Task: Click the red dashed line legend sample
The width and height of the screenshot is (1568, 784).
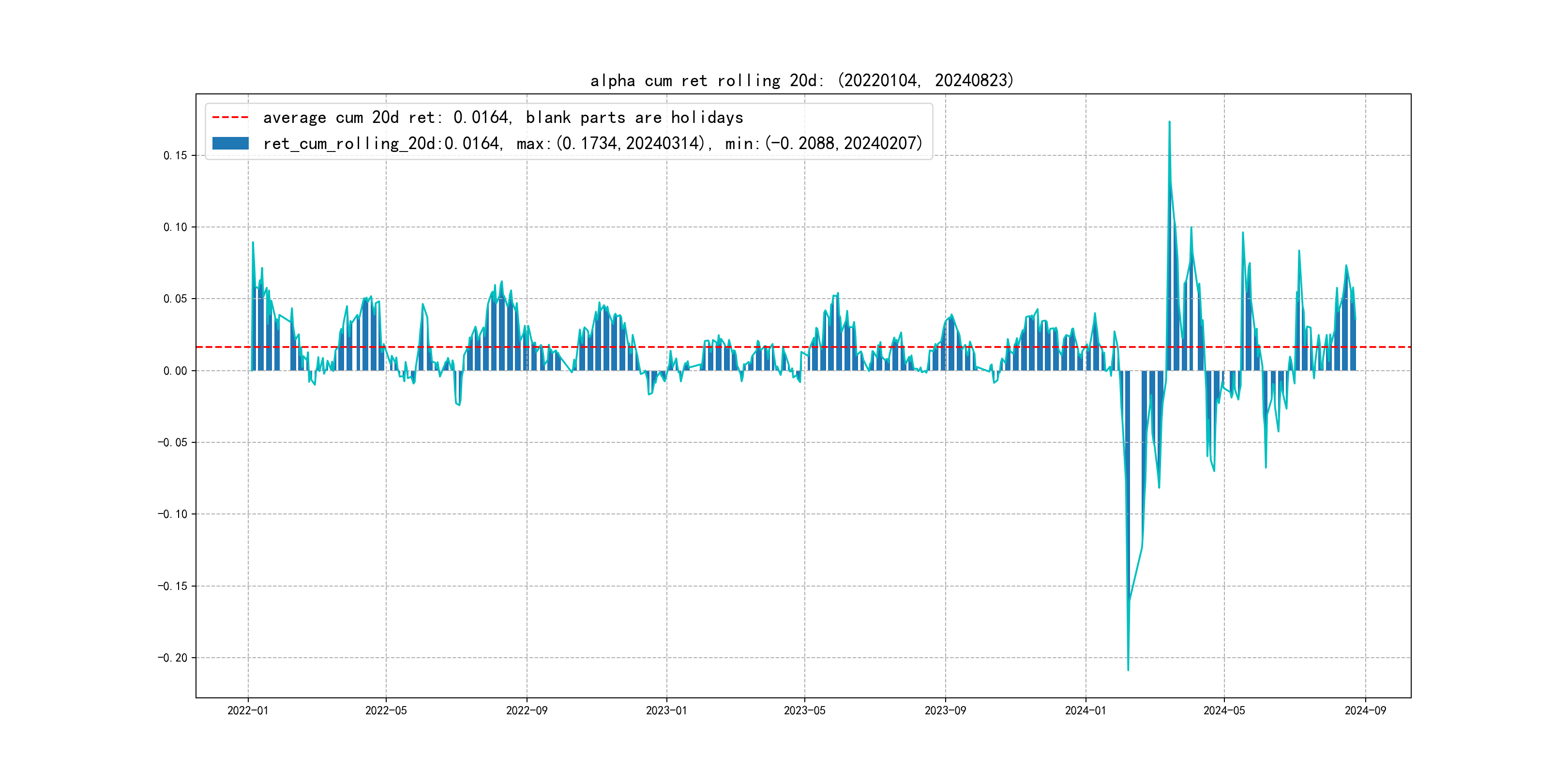Action: [x=230, y=117]
